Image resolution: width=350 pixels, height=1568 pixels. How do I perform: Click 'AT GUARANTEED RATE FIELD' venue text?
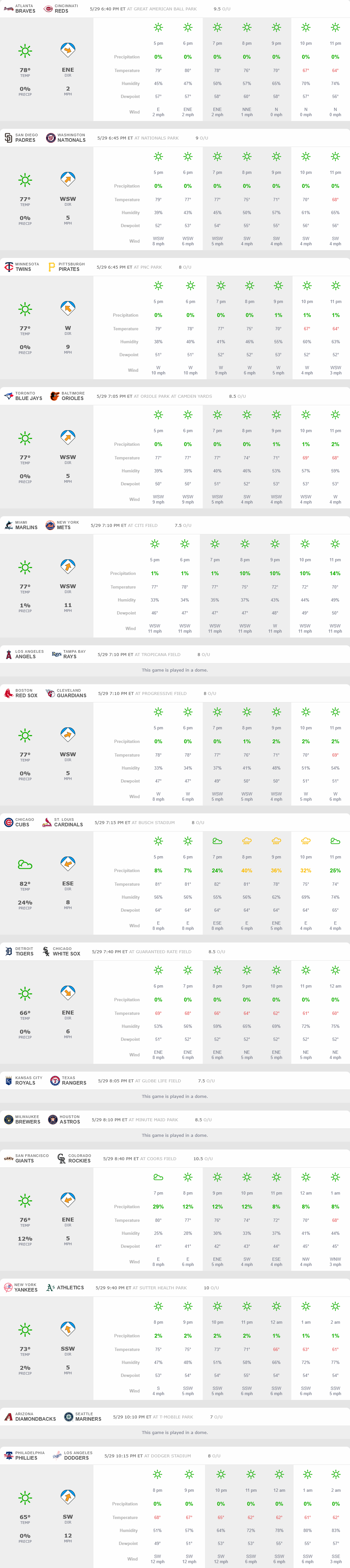point(160,952)
